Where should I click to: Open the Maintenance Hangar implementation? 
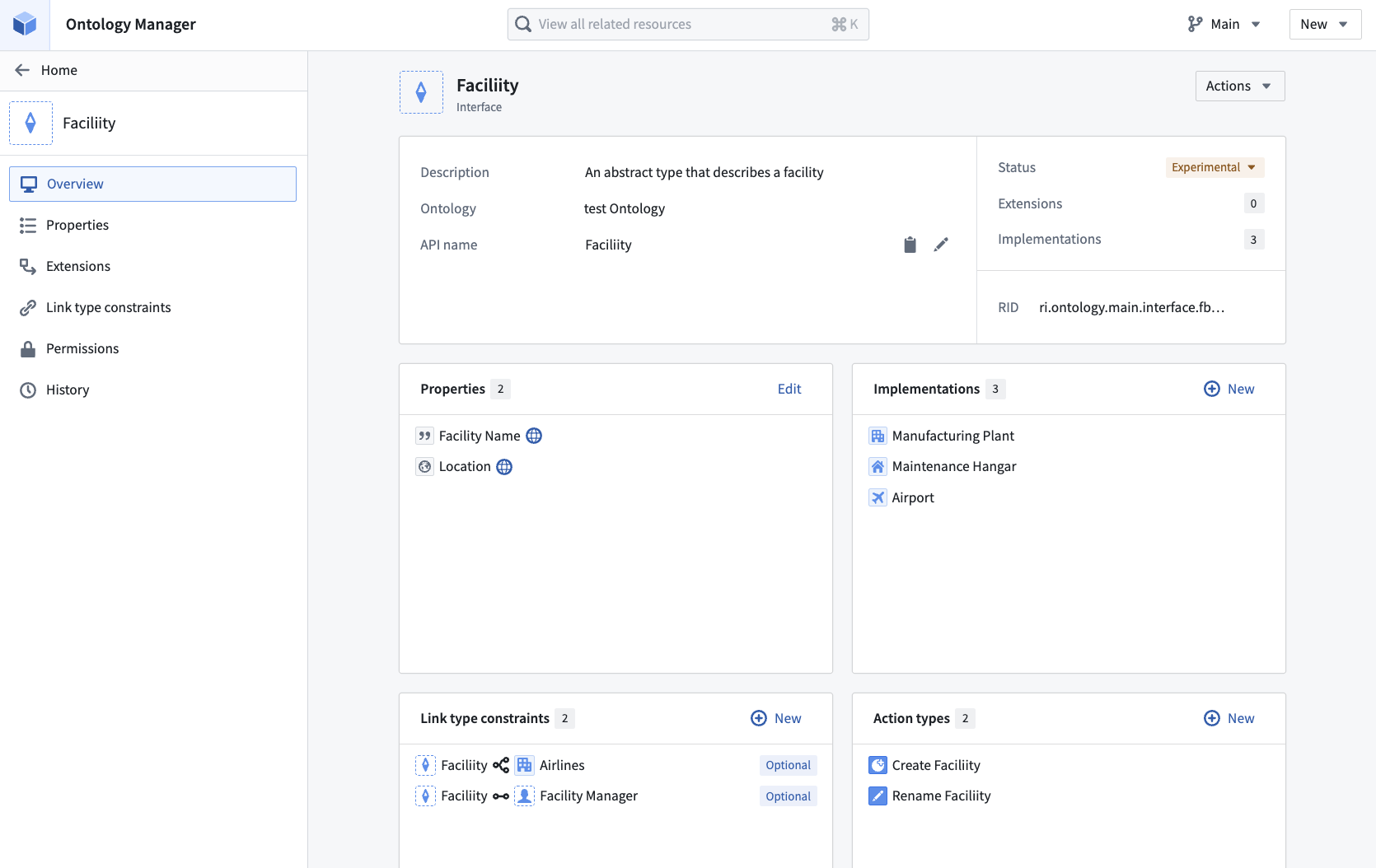click(954, 467)
